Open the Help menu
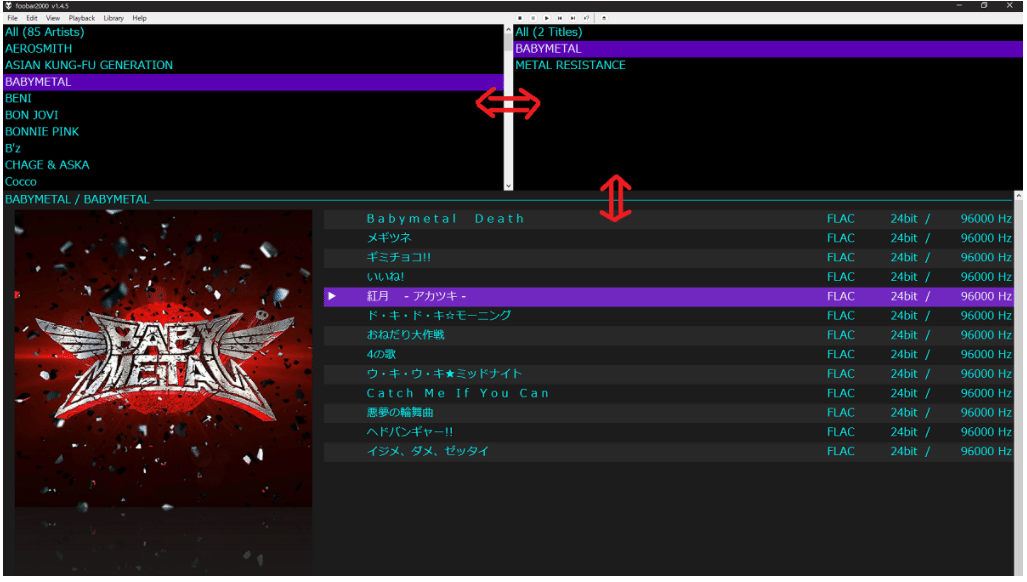This screenshot has width=1027, height=582. click(140, 18)
